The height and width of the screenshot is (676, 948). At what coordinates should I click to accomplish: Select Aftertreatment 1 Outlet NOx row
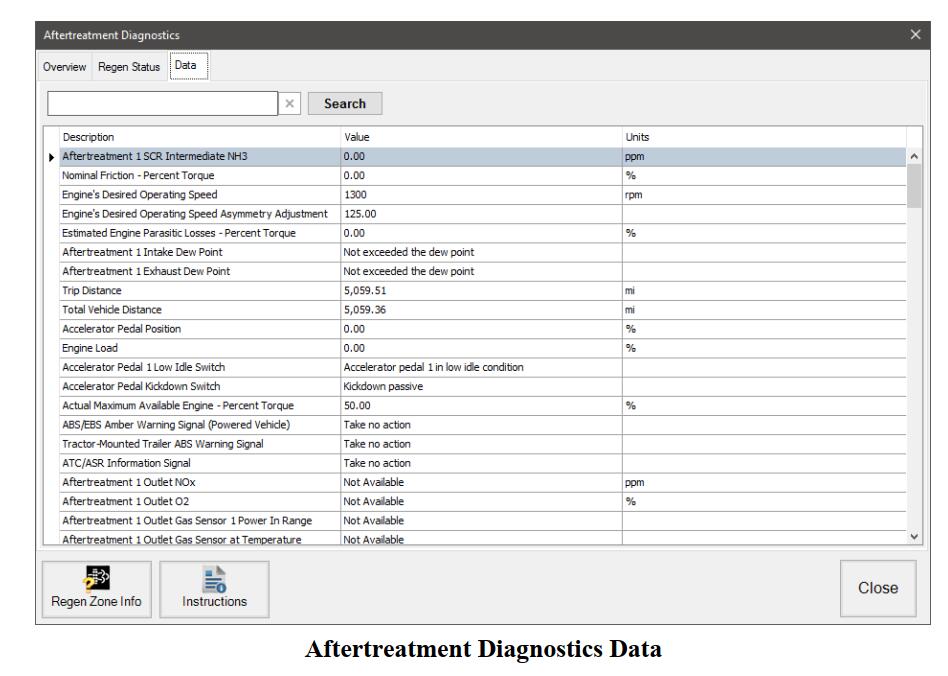[x=482, y=483]
